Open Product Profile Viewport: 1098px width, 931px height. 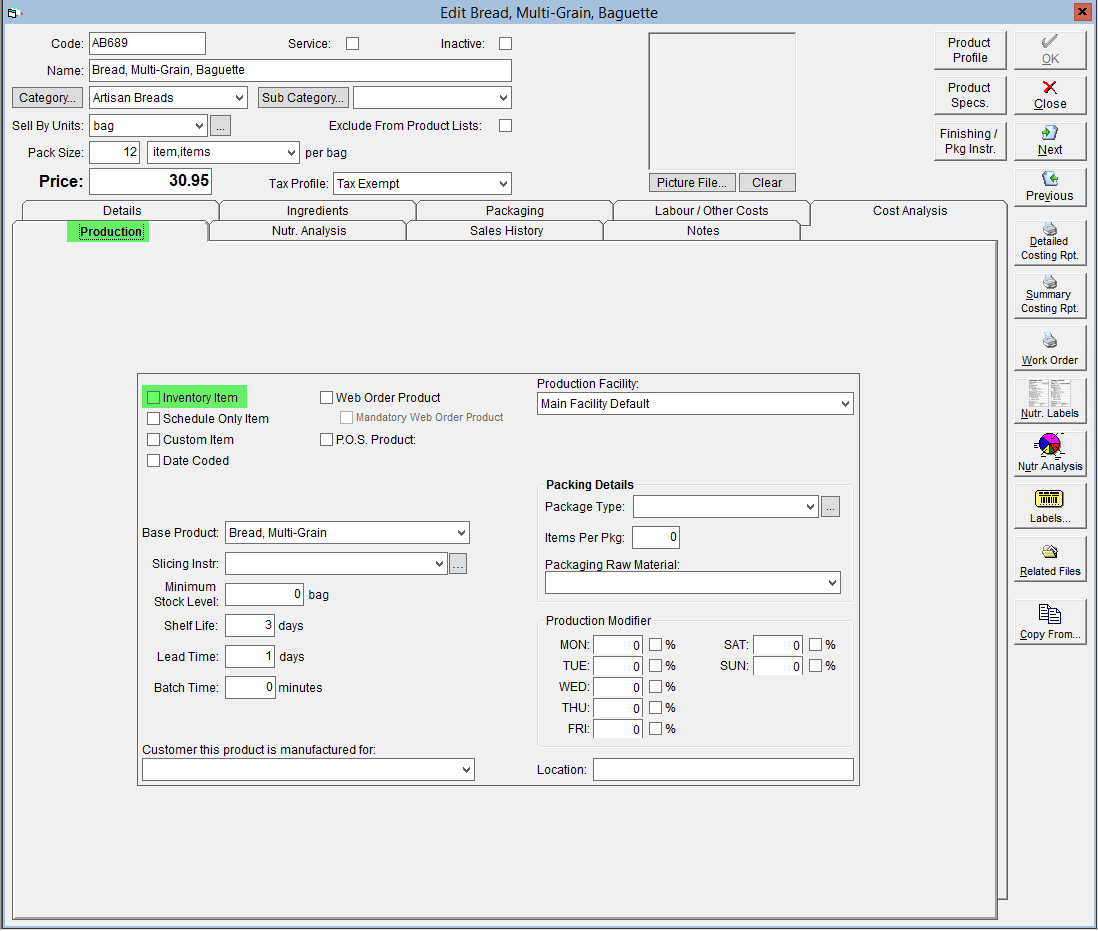pyautogui.click(x=970, y=50)
